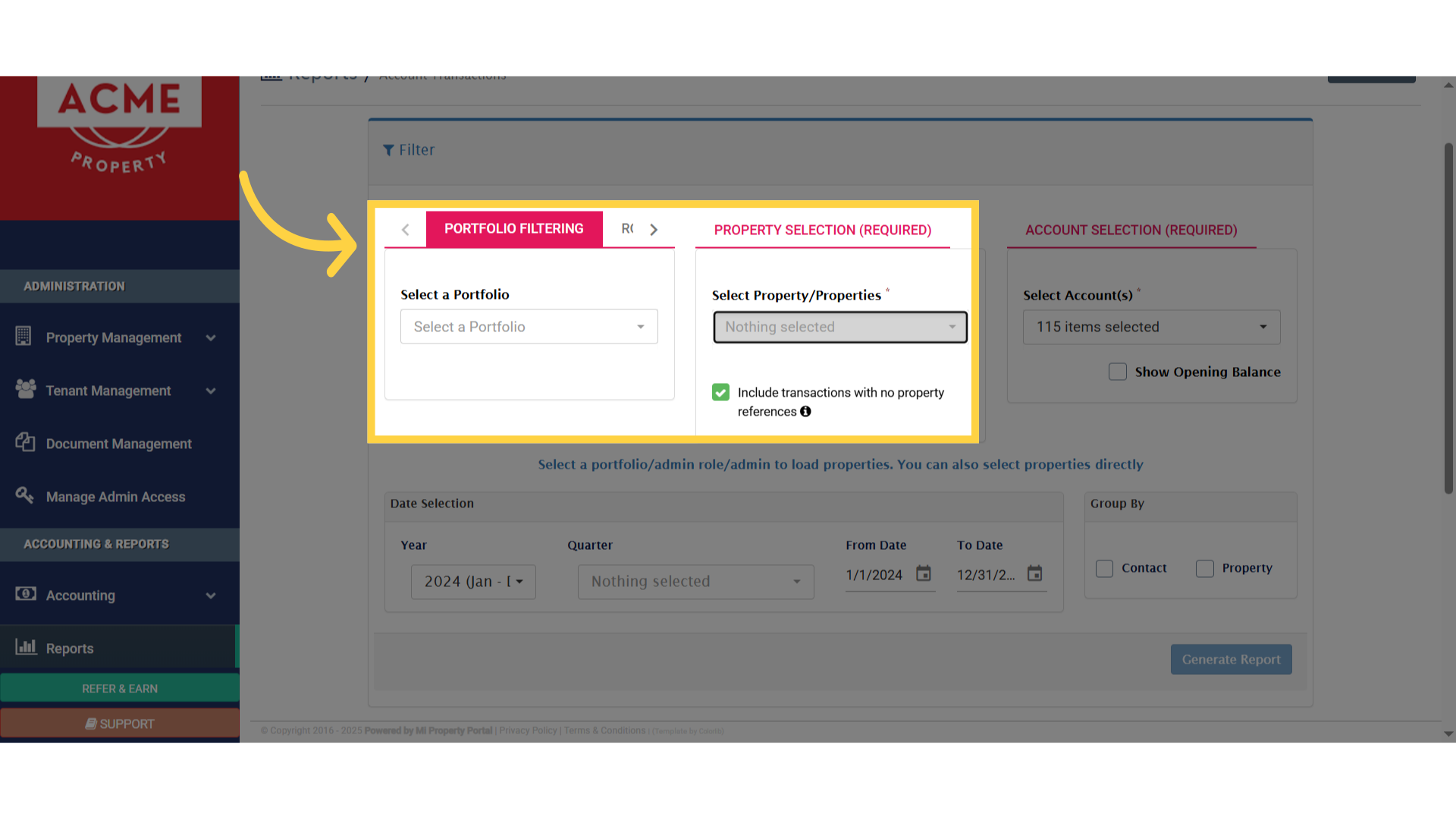Click the Accounting money icon
1456x819 pixels.
[x=25, y=594]
